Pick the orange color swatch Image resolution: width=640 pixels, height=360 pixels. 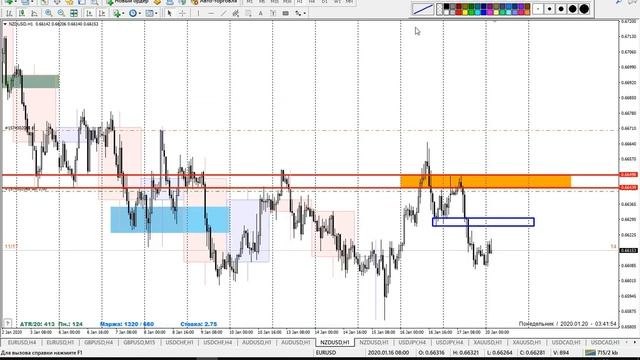coord(527,12)
